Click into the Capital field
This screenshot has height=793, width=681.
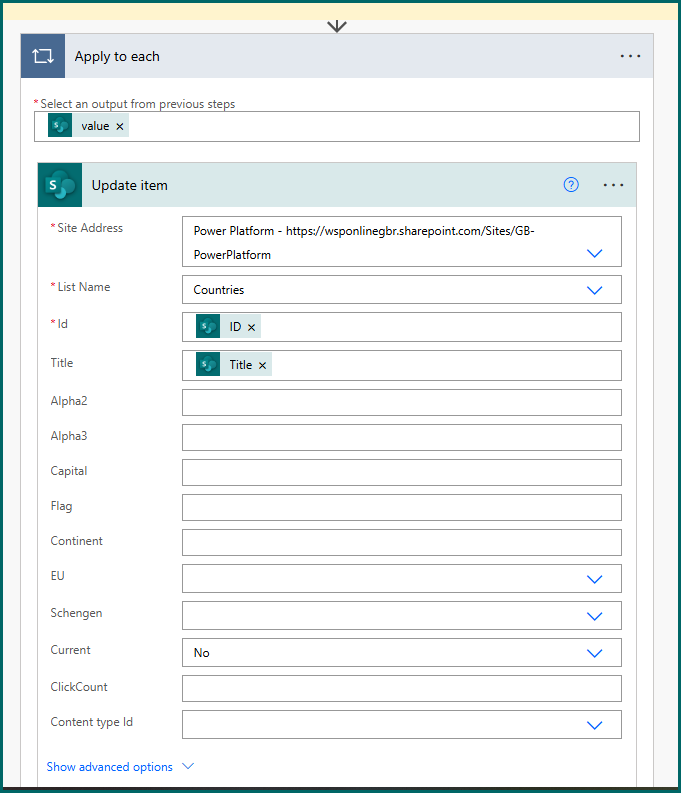click(401, 472)
